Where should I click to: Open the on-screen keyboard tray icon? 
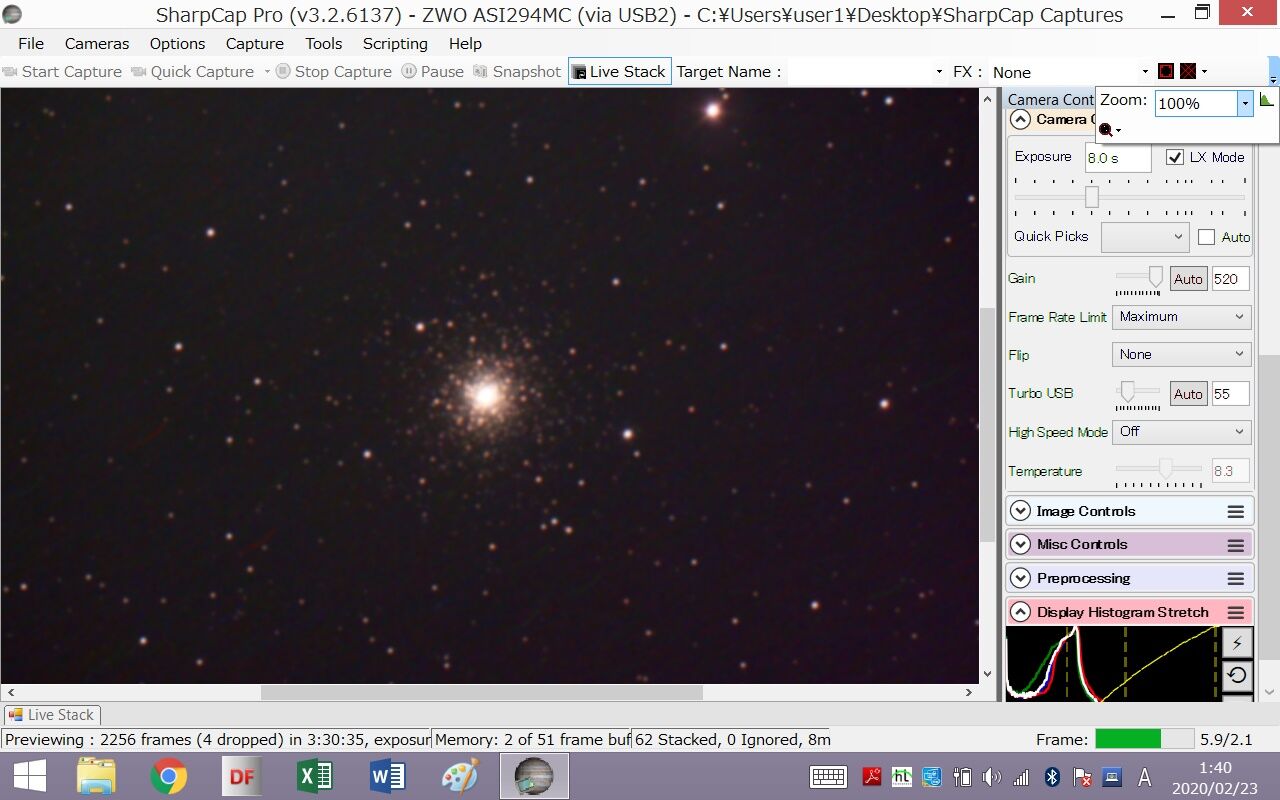pos(829,777)
